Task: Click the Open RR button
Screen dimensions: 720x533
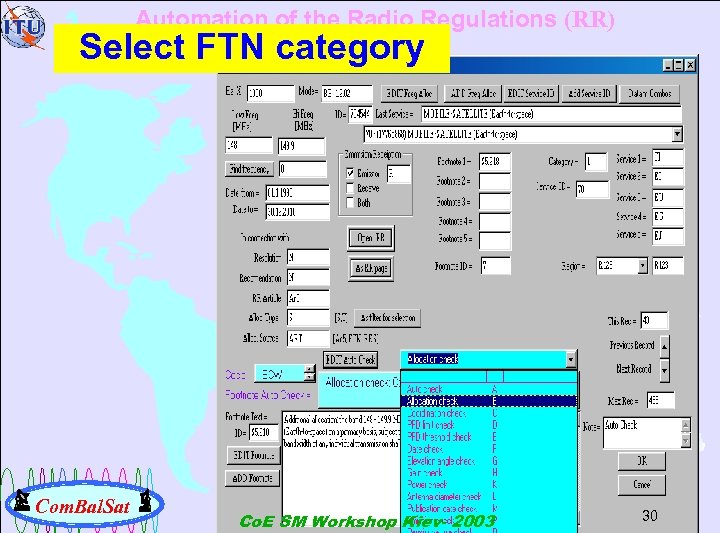Action: tap(371, 238)
